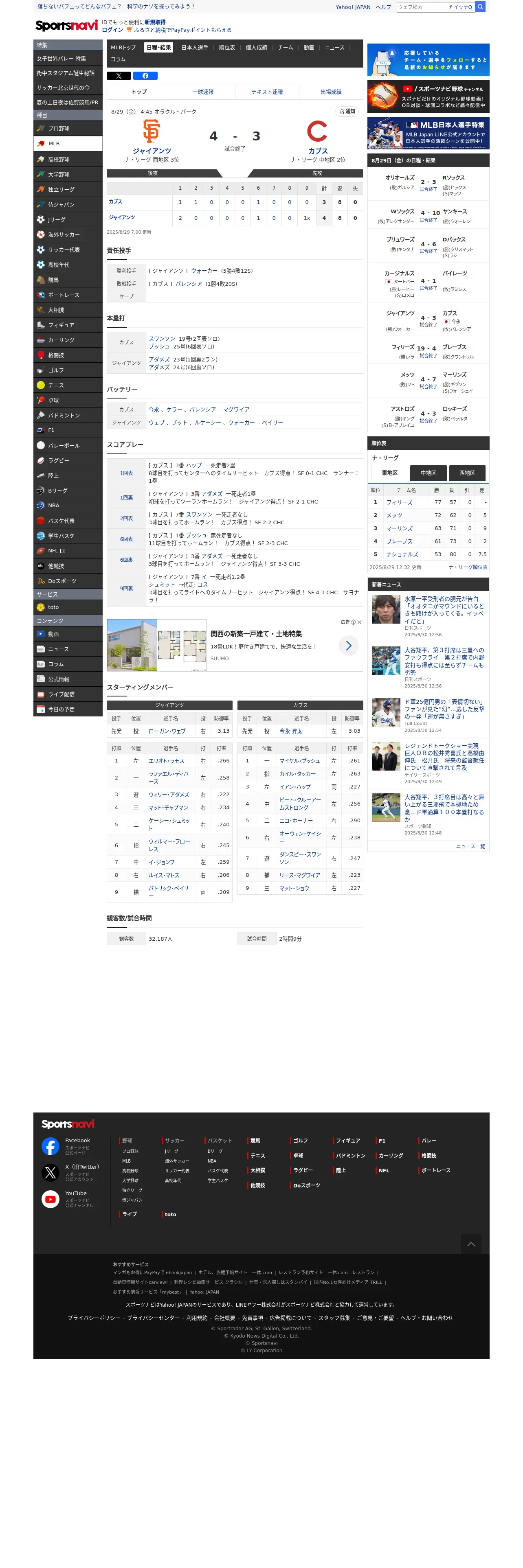This screenshot has width=523, height=1568.
Task: Open Jリーグ in the sidebar
Action: (x=68, y=220)
